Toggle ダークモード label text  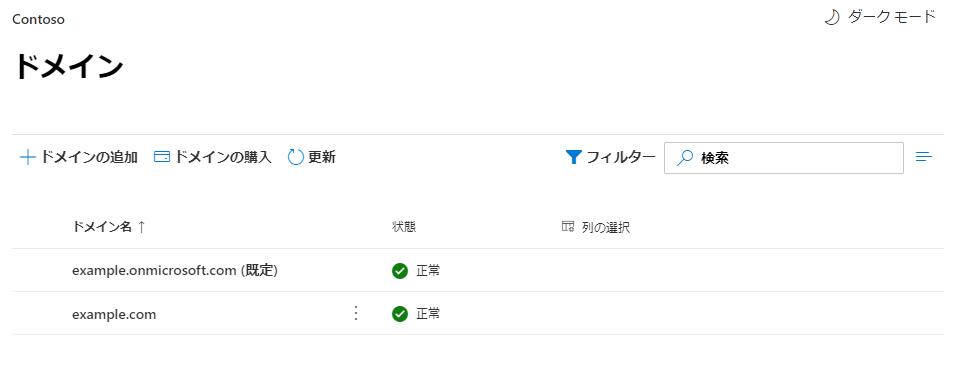(x=892, y=17)
